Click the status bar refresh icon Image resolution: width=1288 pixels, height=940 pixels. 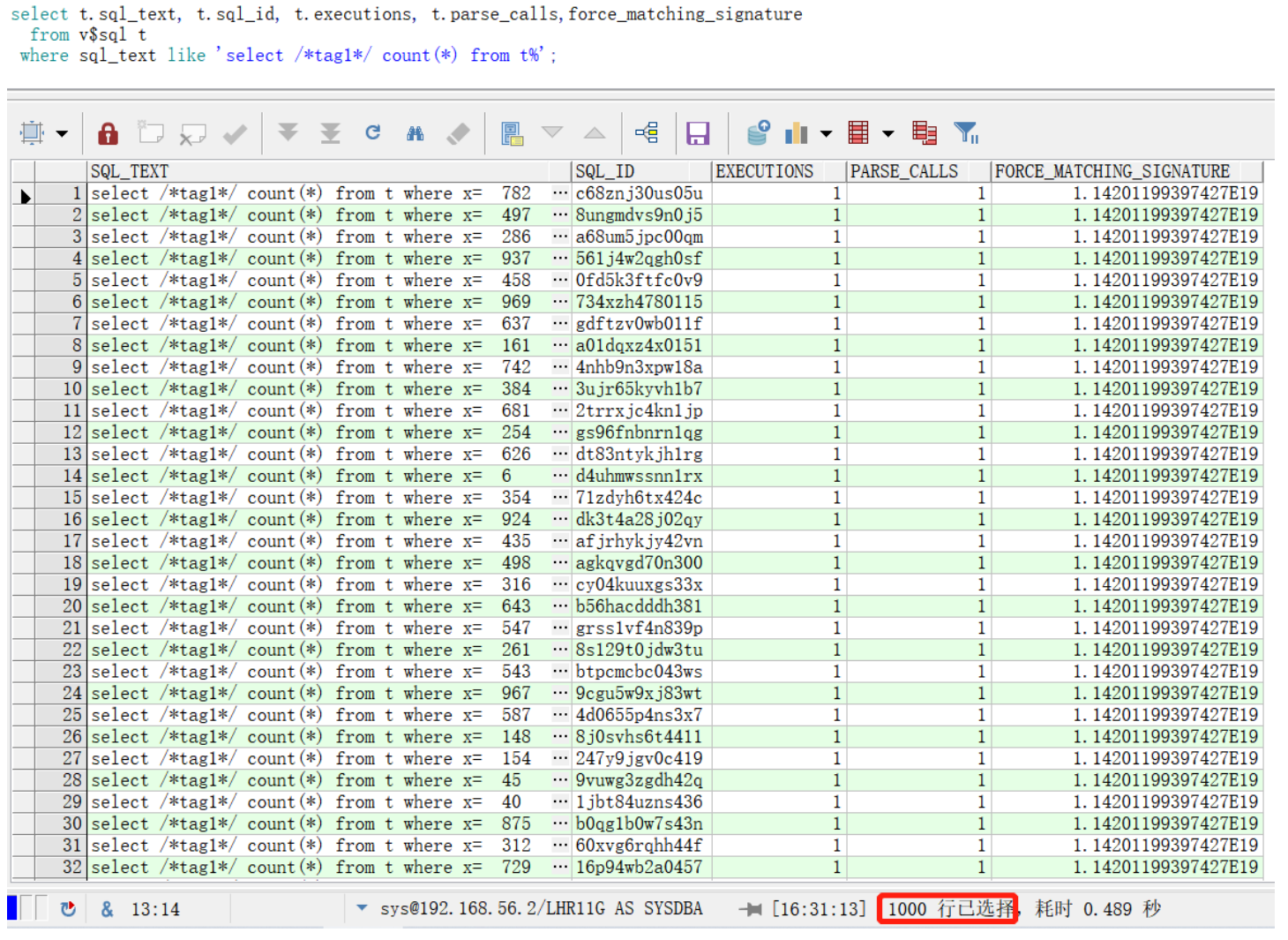[x=68, y=908]
